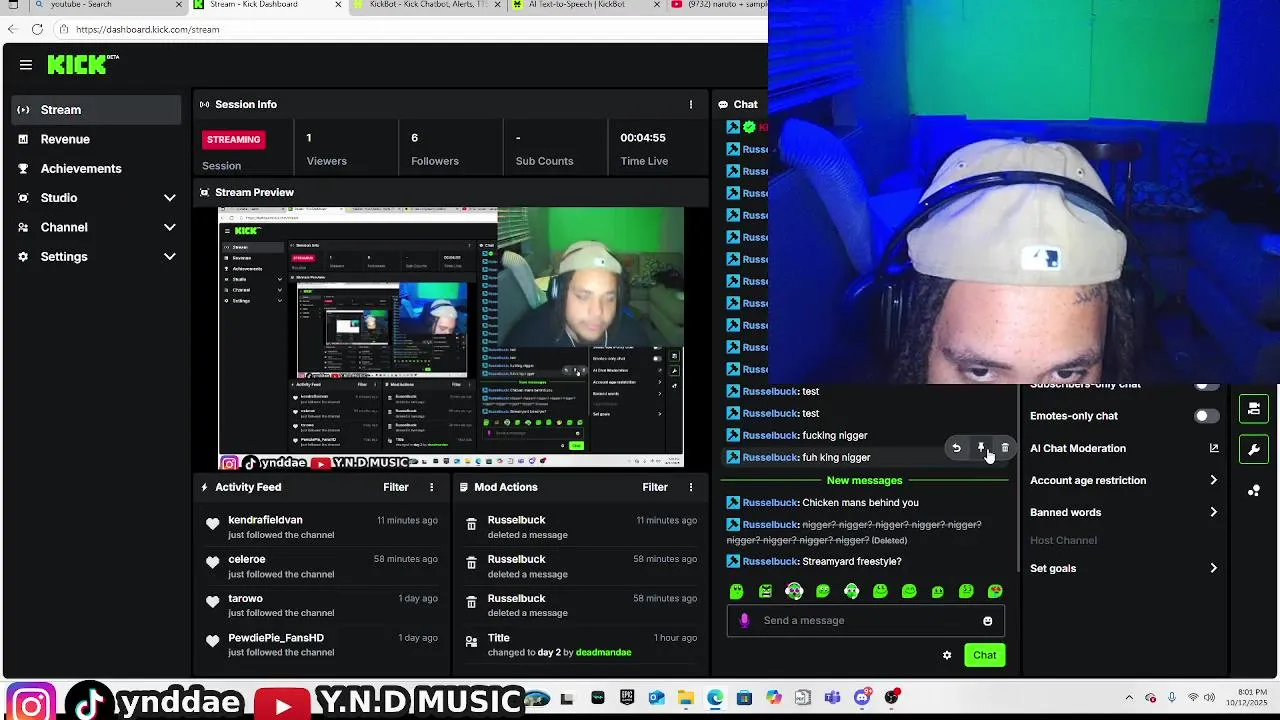Screen dimensions: 1280x720
Task: Open the Mod Actions Filter
Action: pos(655,487)
